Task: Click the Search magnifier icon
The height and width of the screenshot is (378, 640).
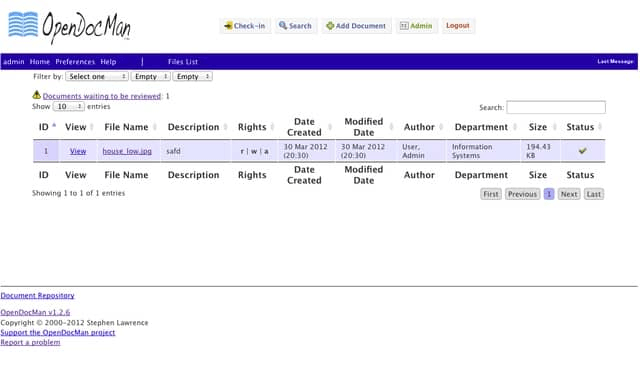Action: tap(282, 25)
